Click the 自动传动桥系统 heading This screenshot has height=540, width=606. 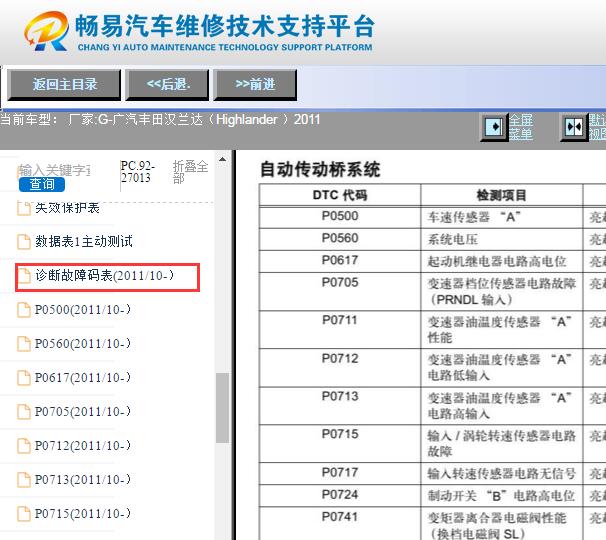tap(320, 169)
